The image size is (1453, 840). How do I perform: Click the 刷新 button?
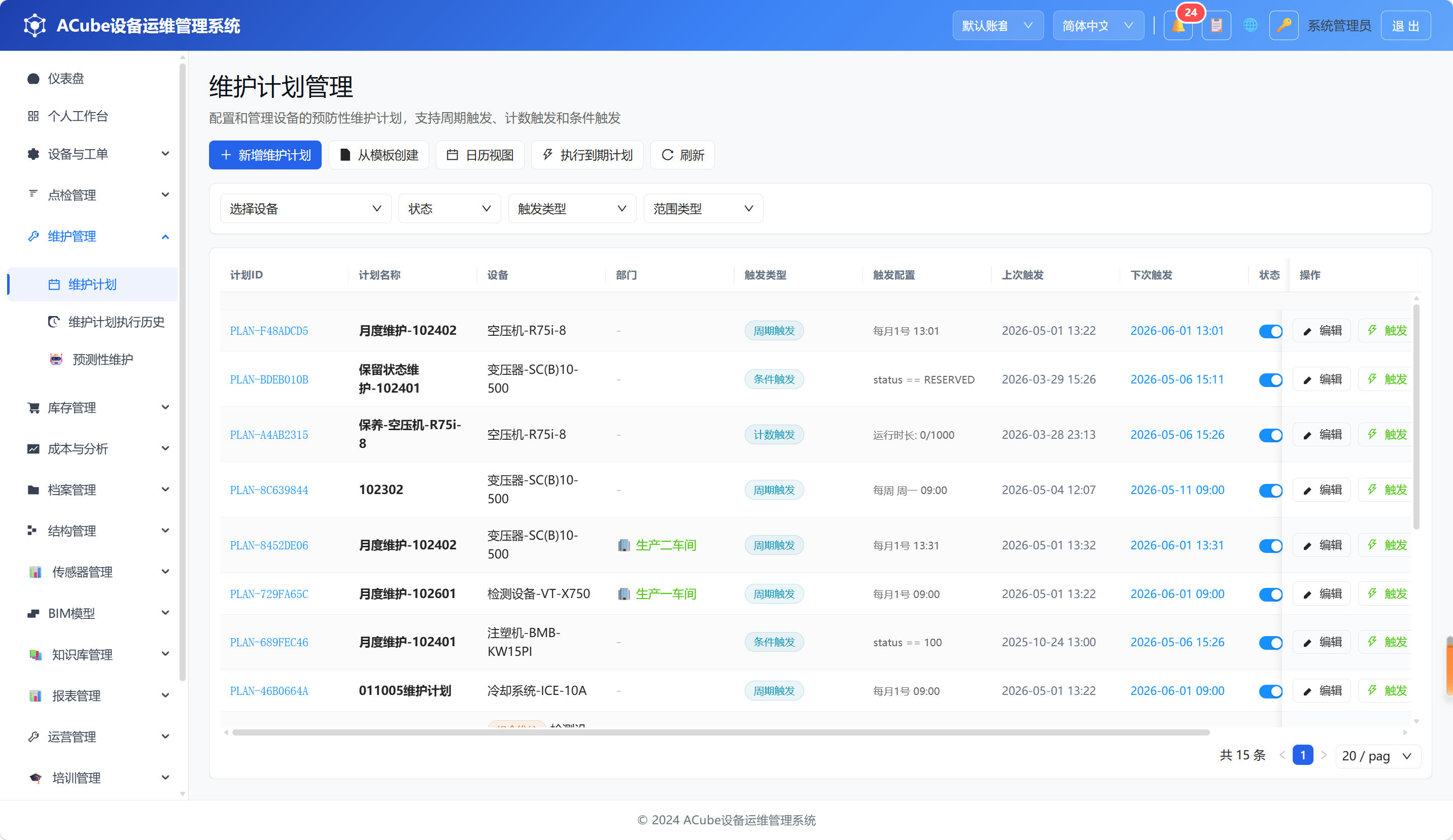point(683,155)
